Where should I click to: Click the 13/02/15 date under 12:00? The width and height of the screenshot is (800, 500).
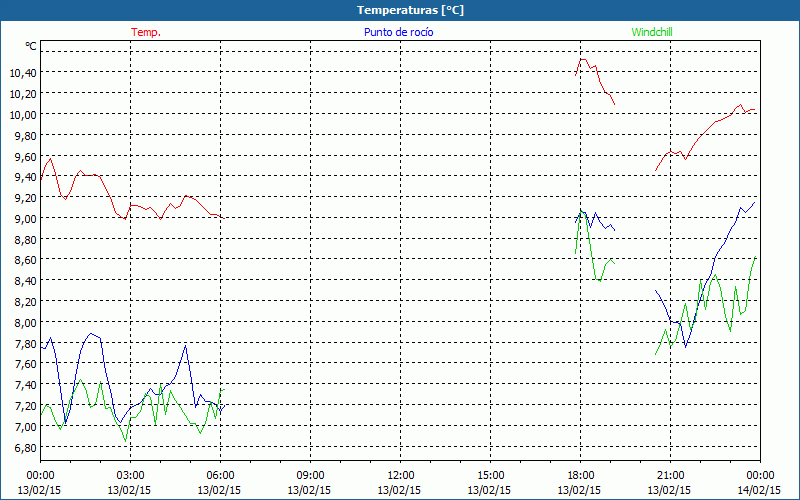tap(399, 490)
